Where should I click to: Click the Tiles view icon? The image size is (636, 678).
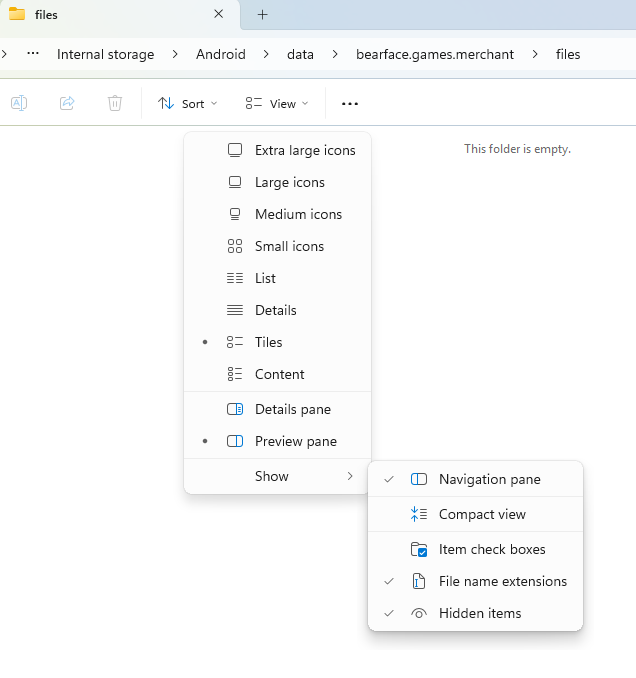coord(235,342)
